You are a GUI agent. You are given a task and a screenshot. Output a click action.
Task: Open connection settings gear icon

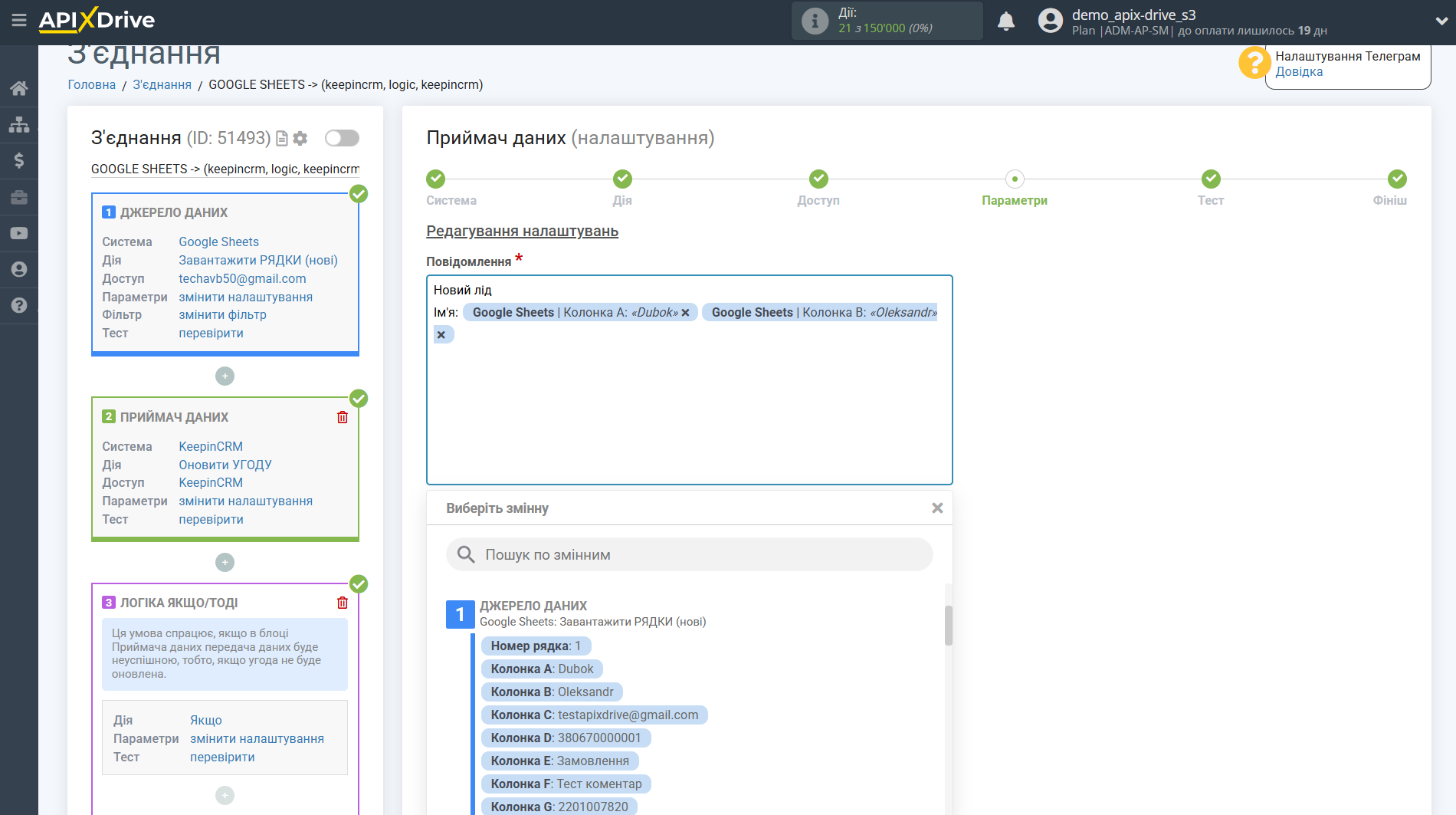[300, 138]
